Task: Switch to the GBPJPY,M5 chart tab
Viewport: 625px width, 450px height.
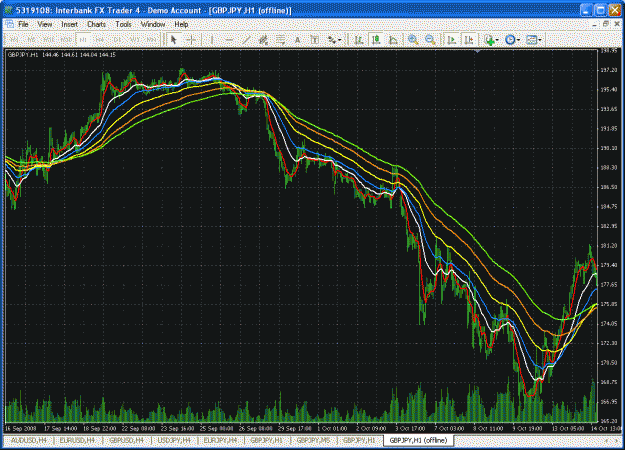Action: click(313, 440)
